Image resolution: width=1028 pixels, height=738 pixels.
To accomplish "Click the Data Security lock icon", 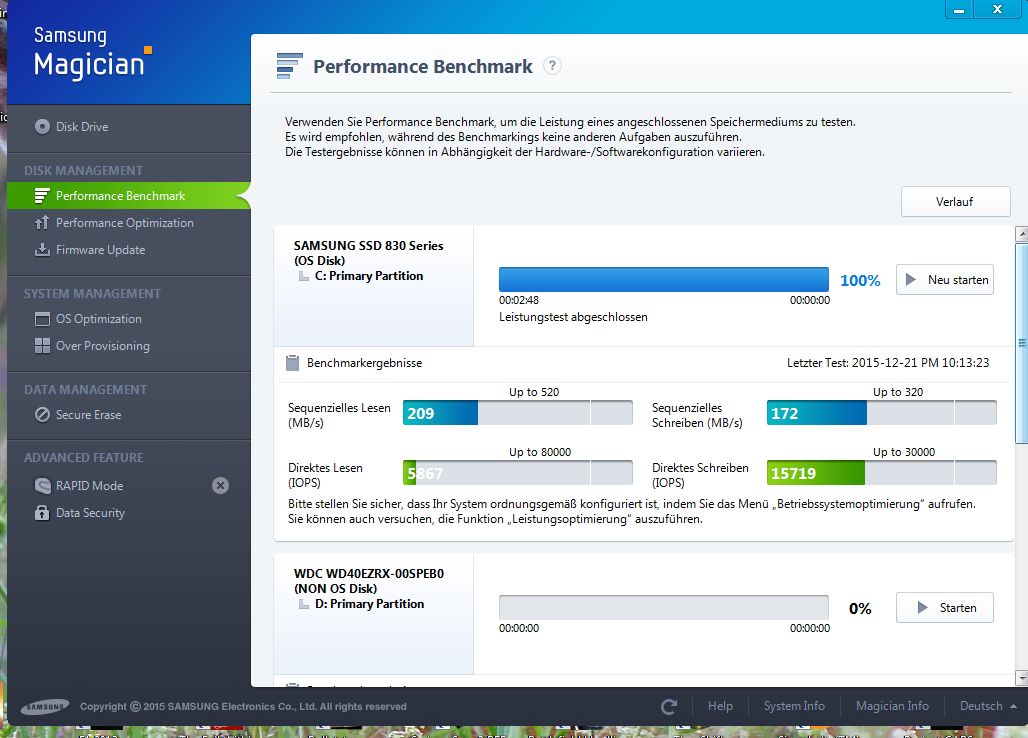I will tap(42, 513).
